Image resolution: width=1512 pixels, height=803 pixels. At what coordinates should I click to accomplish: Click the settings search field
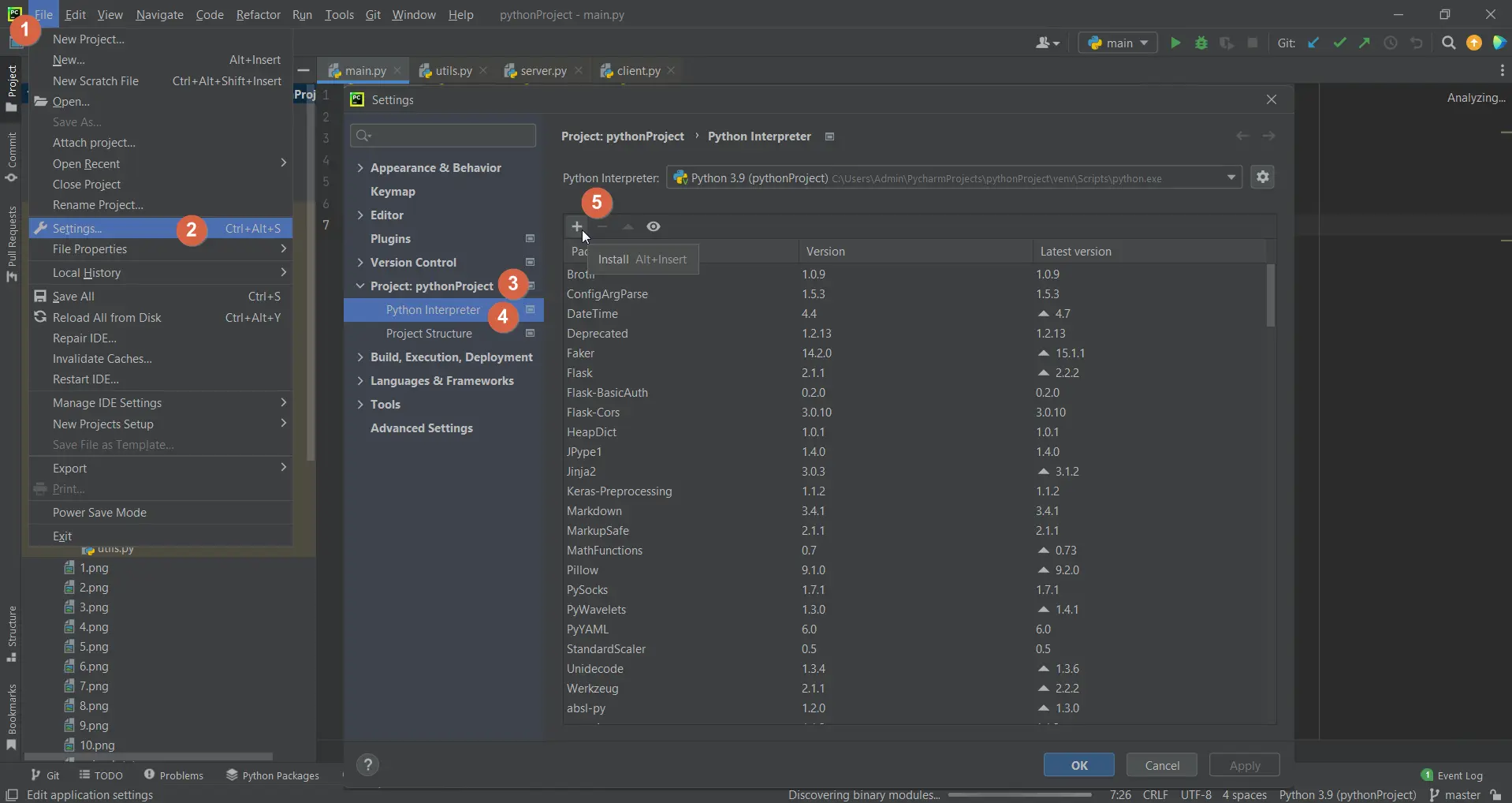(443, 135)
